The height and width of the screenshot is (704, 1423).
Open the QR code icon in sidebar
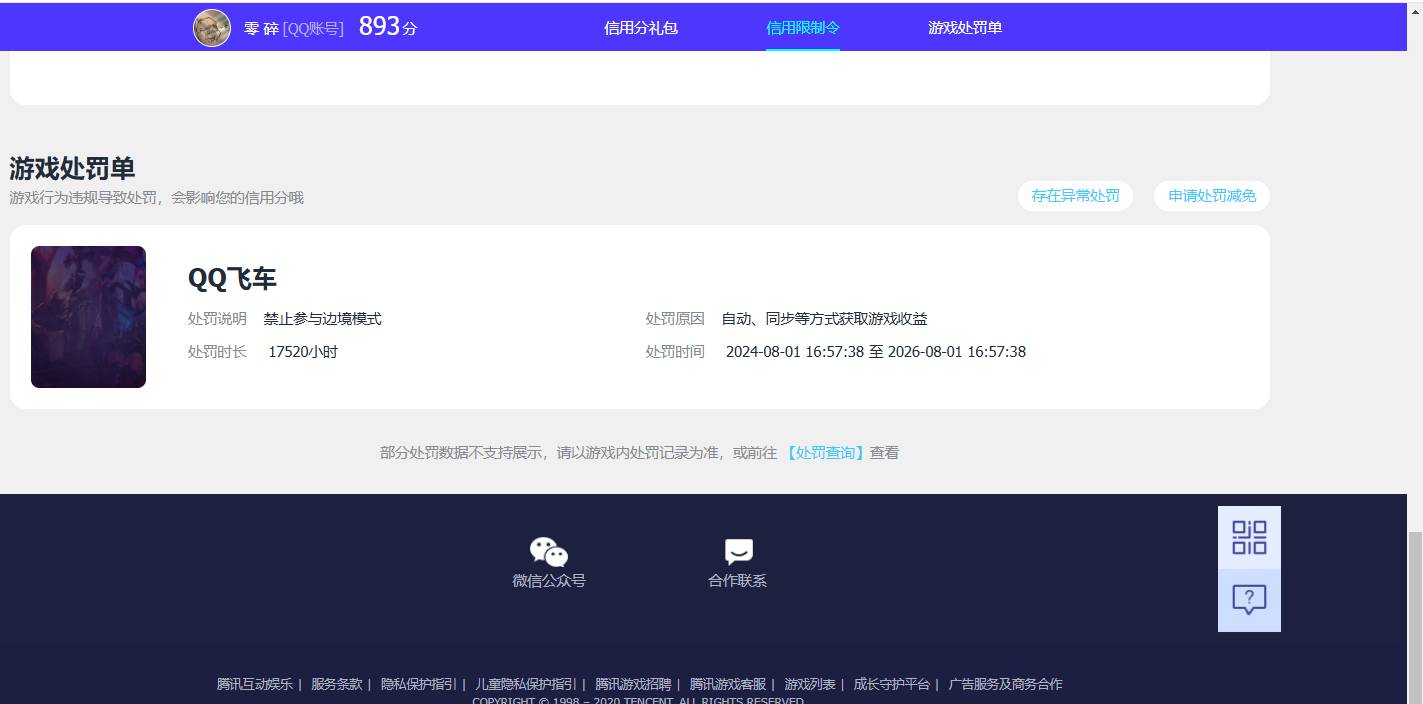click(1249, 537)
